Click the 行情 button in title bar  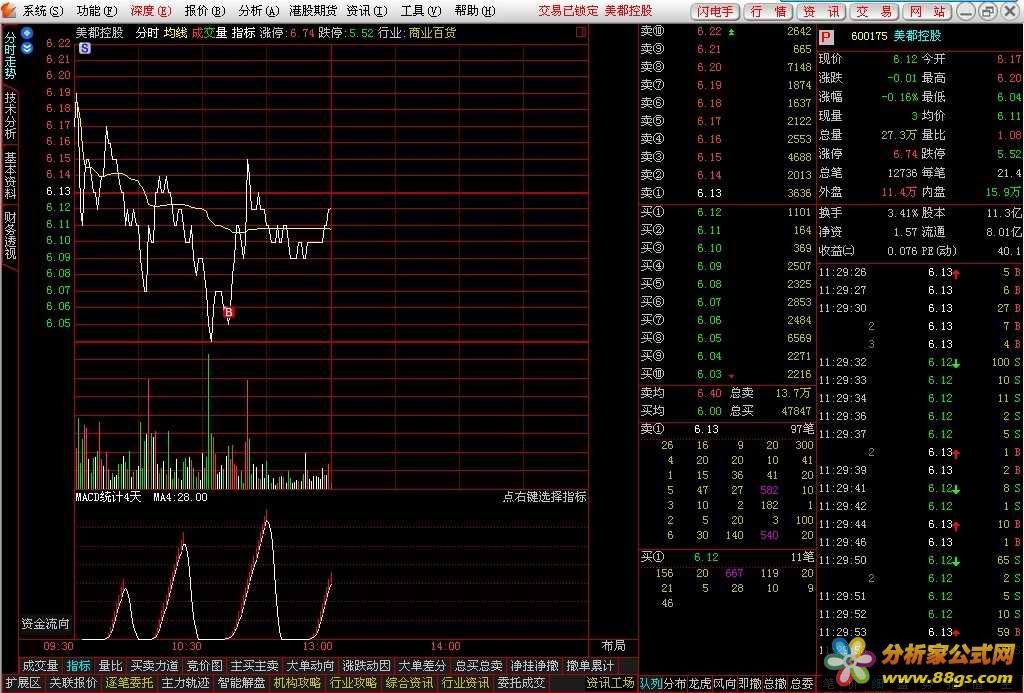[767, 12]
